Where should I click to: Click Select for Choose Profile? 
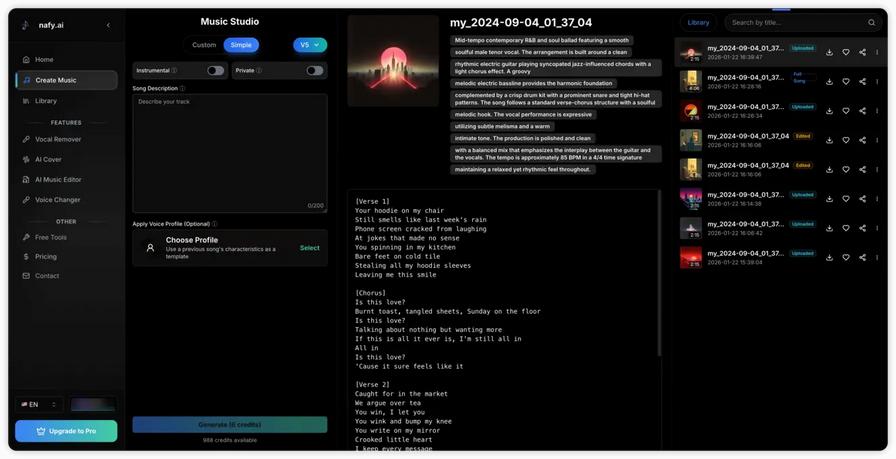pos(310,248)
